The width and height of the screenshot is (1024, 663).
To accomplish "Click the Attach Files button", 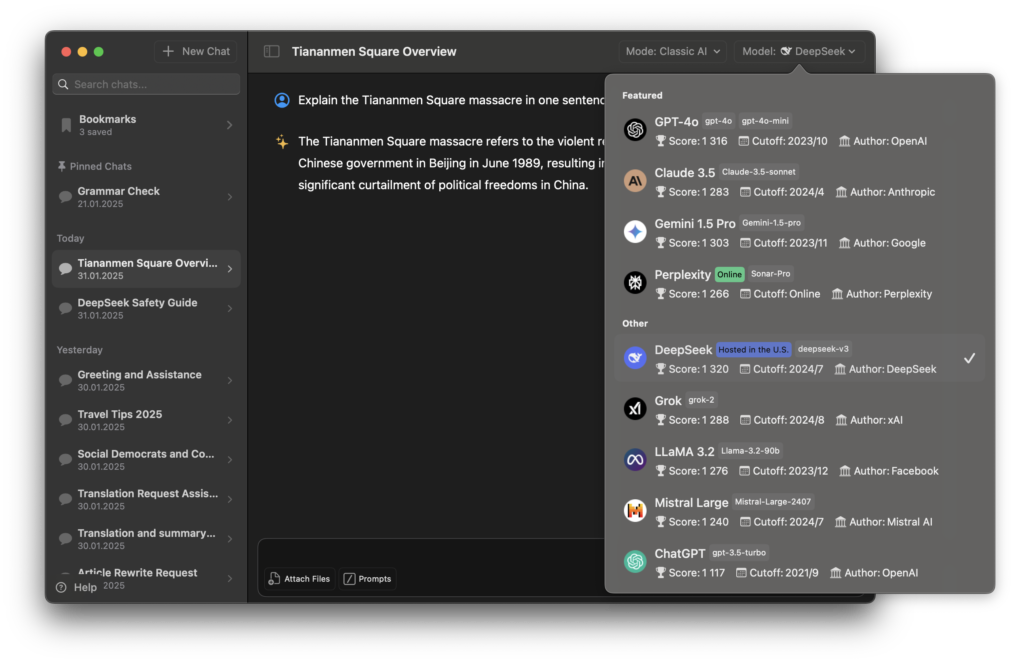I will click(x=300, y=579).
